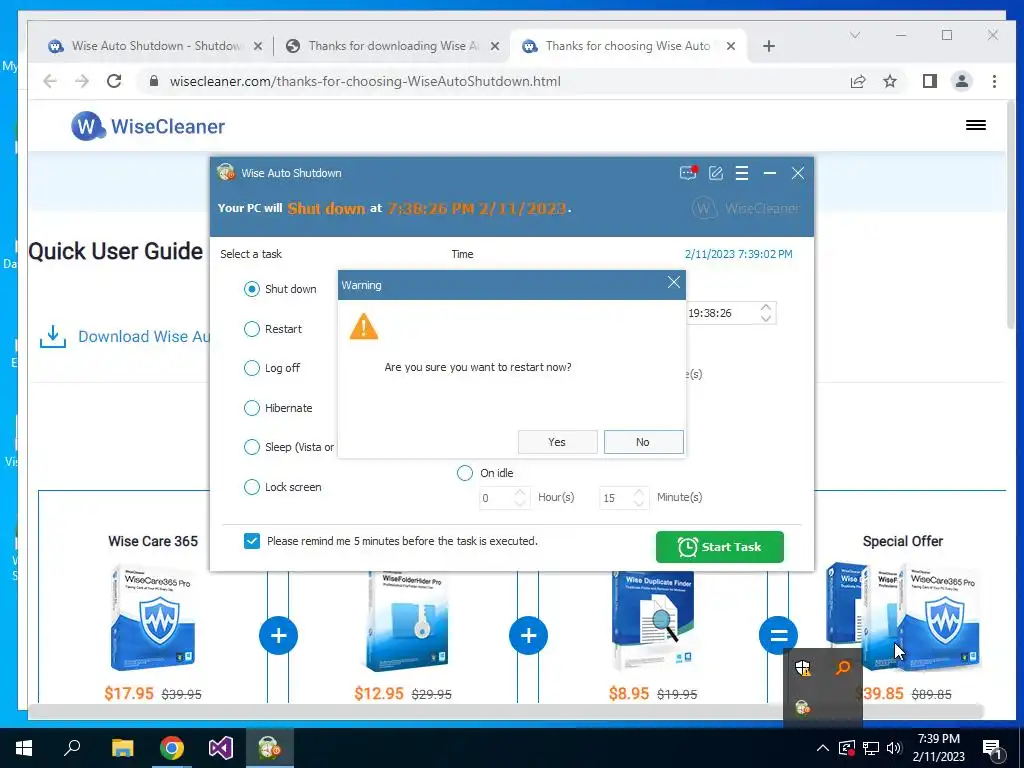Click the WiseCleaner logo
Viewport: 1024px width, 768px height.
coord(148,125)
